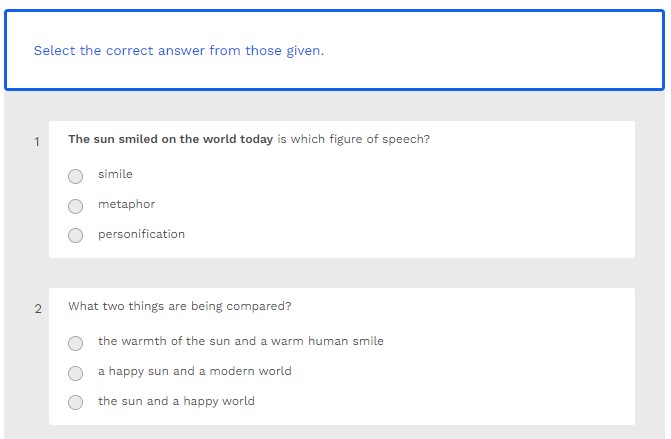This screenshot has height=439, width=671.
Task: Click the "metaphor" answer label text
Action: [x=126, y=204]
